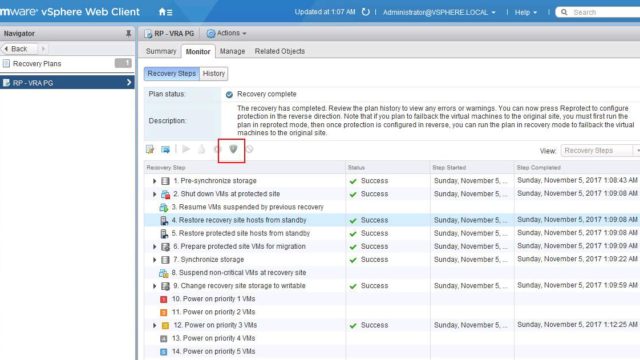Click the gray priority 4 VMs icon
The height and width of the screenshot is (360, 640).
coord(164,338)
